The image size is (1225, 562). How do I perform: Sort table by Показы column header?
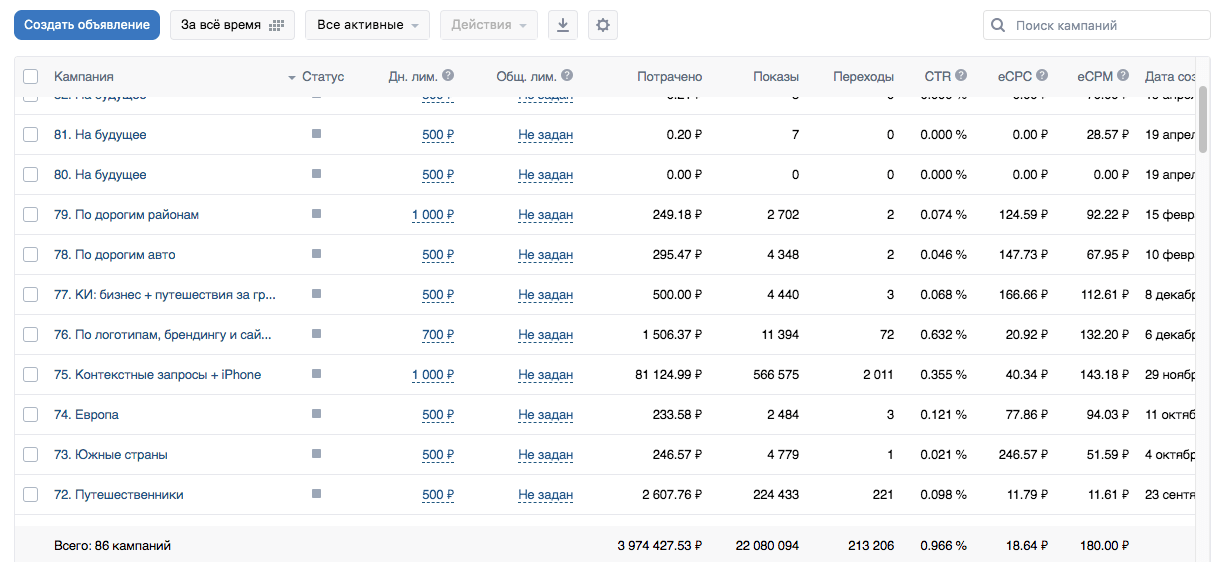(776, 77)
